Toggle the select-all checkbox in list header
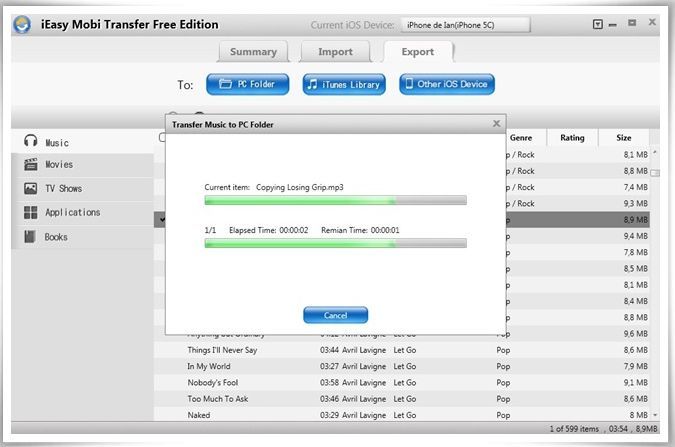The image size is (675, 447). click(162, 137)
